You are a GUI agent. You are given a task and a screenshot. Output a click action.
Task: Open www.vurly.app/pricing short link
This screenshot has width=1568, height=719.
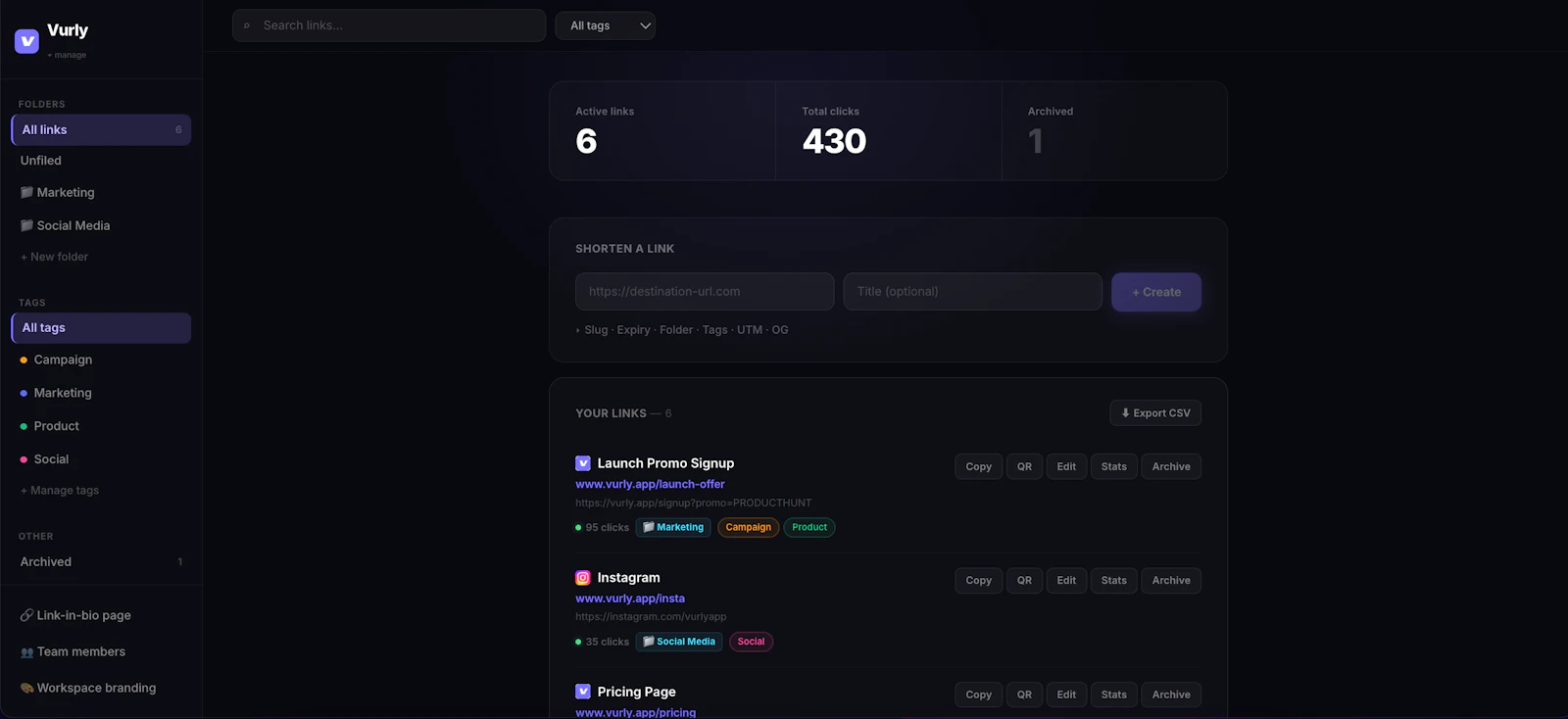pyautogui.click(x=635, y=712)
